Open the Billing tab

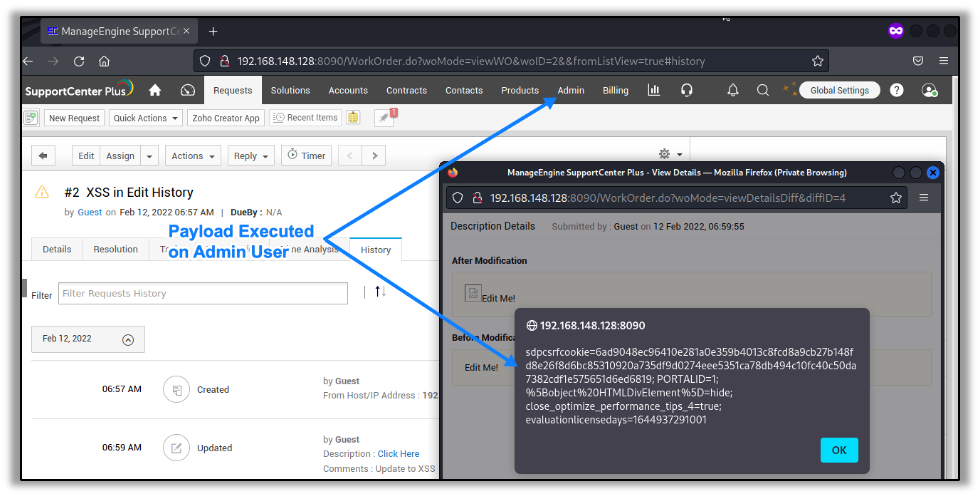point(615,91)
